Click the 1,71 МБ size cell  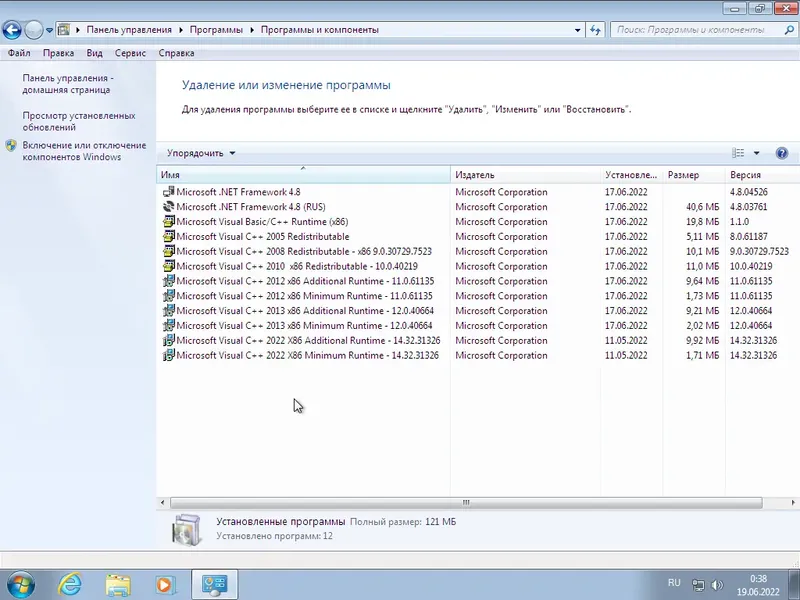[x=703, y=355]
